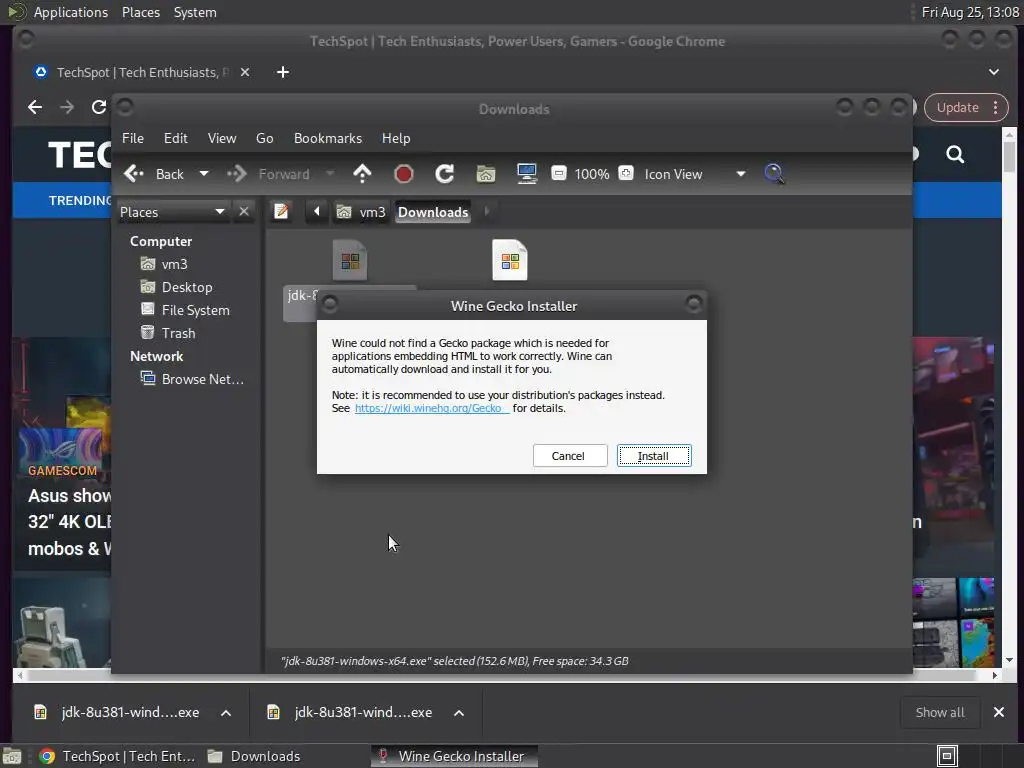Click Chrome's back arrow
1024x768 pixels.
coord(35,107)
